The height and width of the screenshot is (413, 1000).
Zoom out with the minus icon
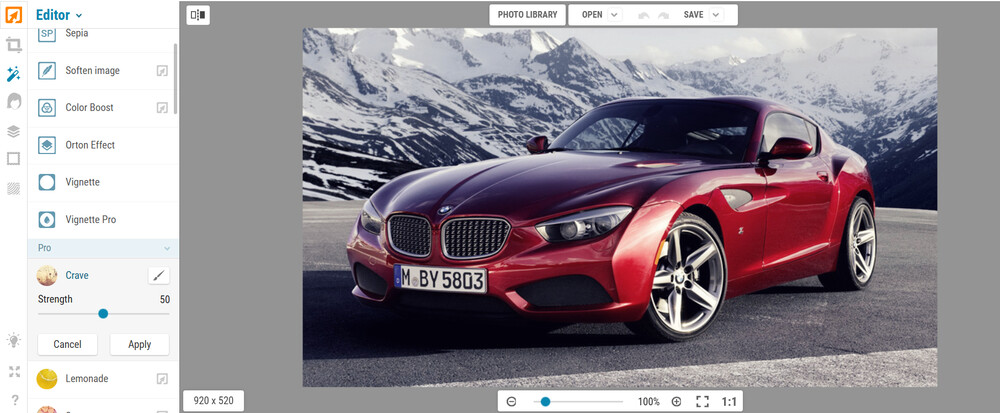[x=511, y=402]
